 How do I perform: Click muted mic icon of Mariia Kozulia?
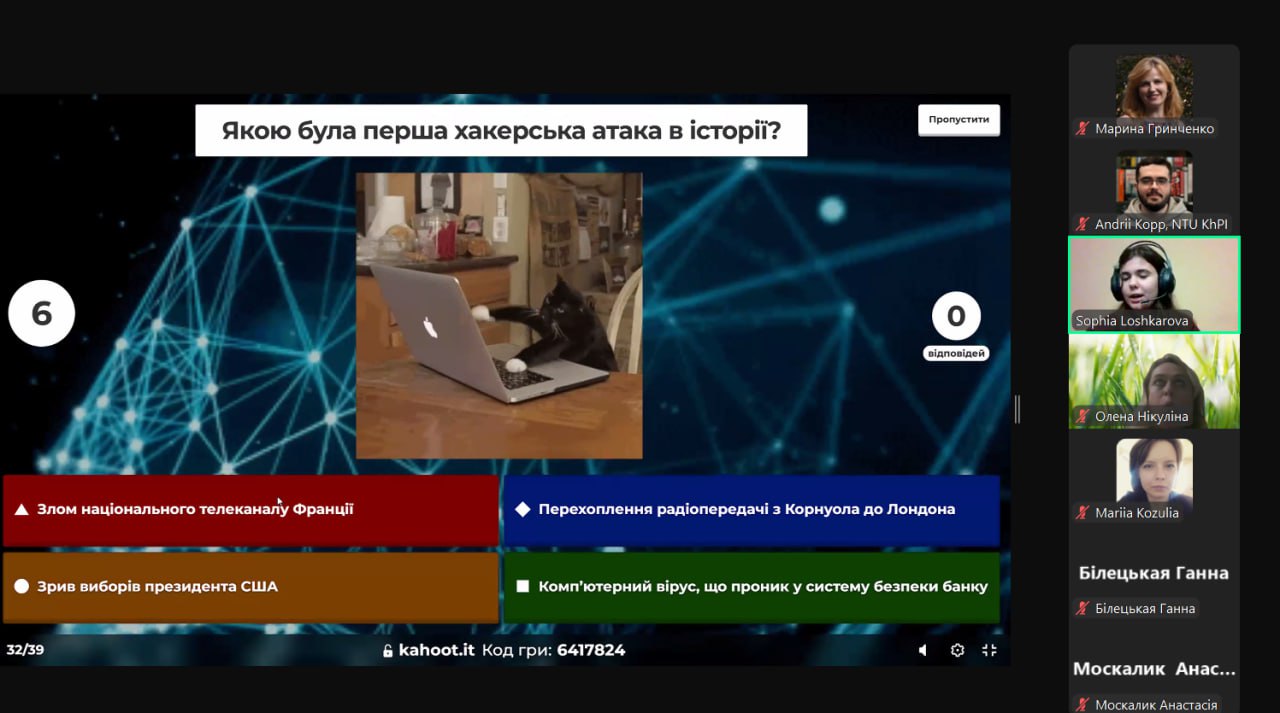pyautogui.click(x=1082, y=513)
